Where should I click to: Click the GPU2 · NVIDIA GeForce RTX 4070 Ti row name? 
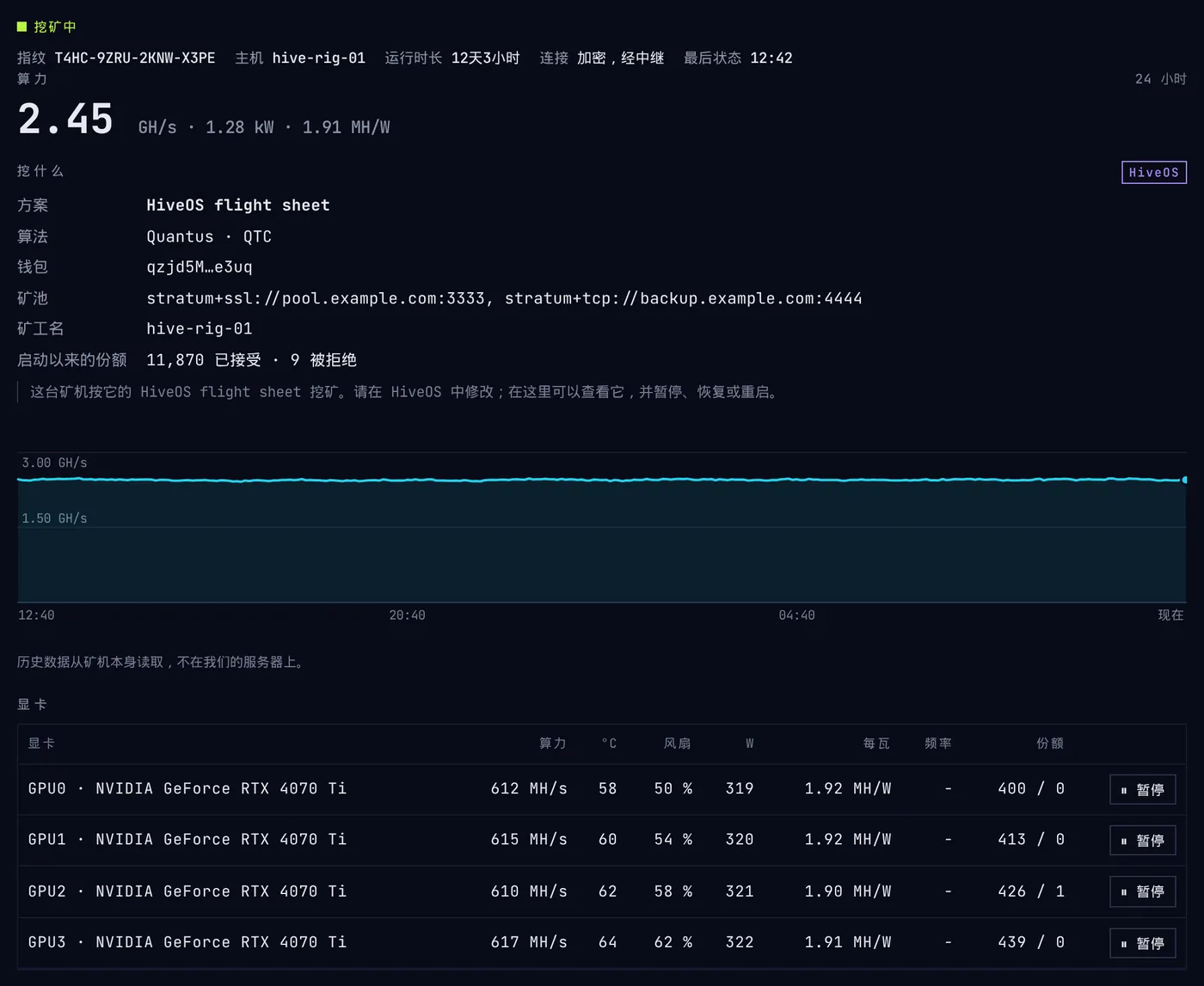tap(187, 891)
